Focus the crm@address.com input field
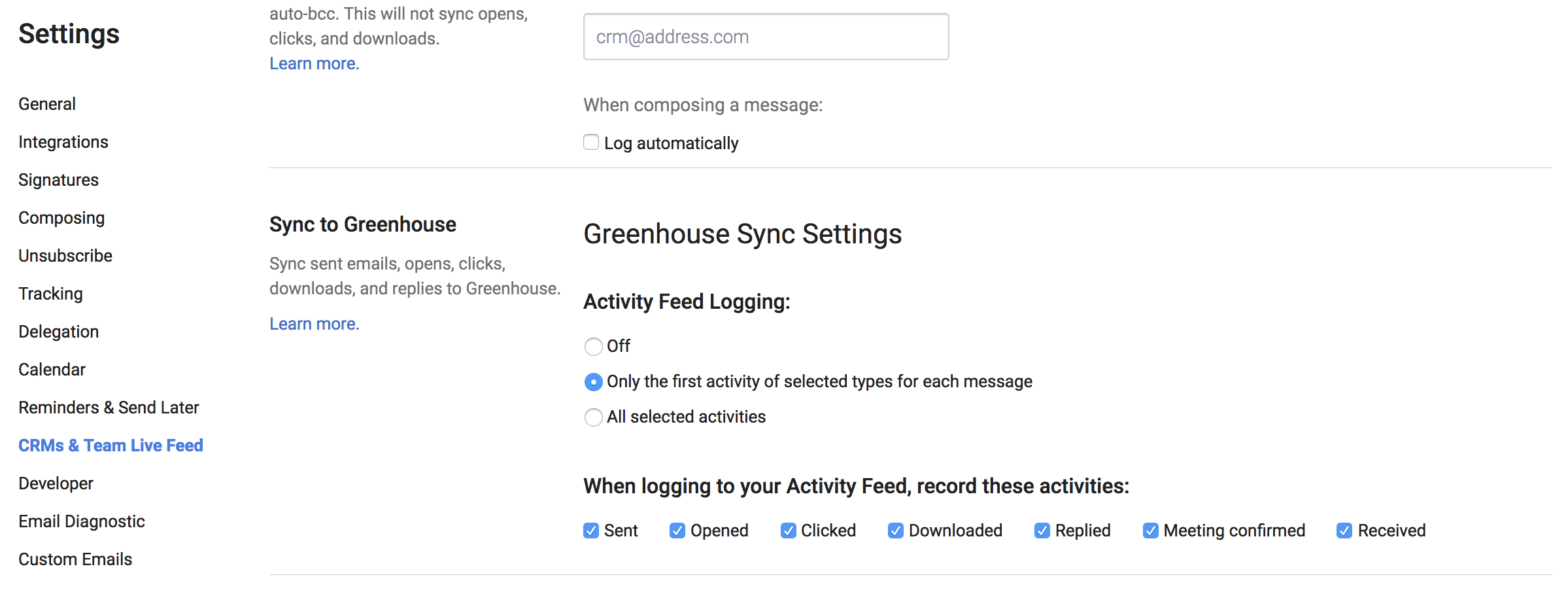The height and width of the screenshot is (594, 1568). pos(766,37)
